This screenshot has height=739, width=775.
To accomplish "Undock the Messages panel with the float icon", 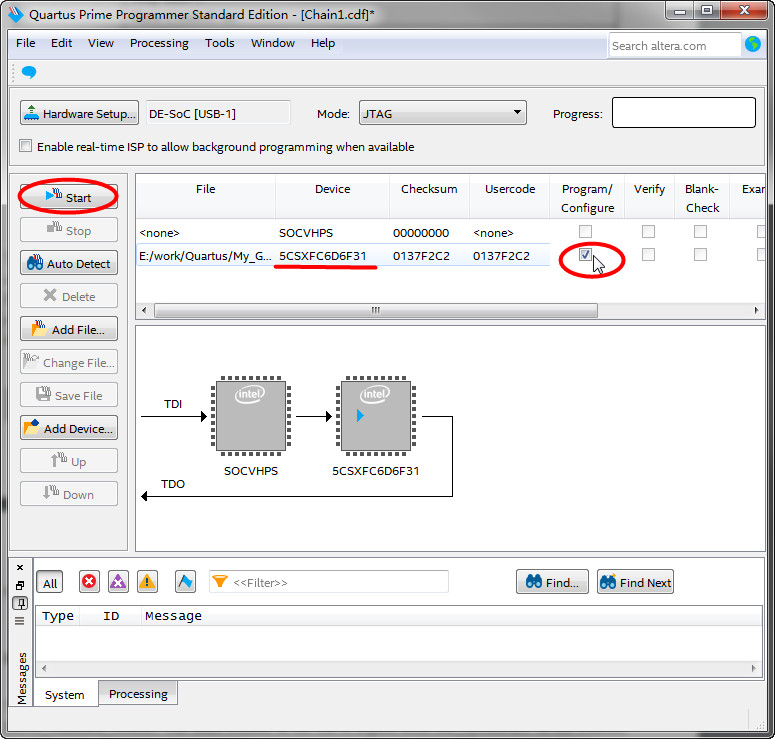I will pyautogui.click(x=20, y=585).
